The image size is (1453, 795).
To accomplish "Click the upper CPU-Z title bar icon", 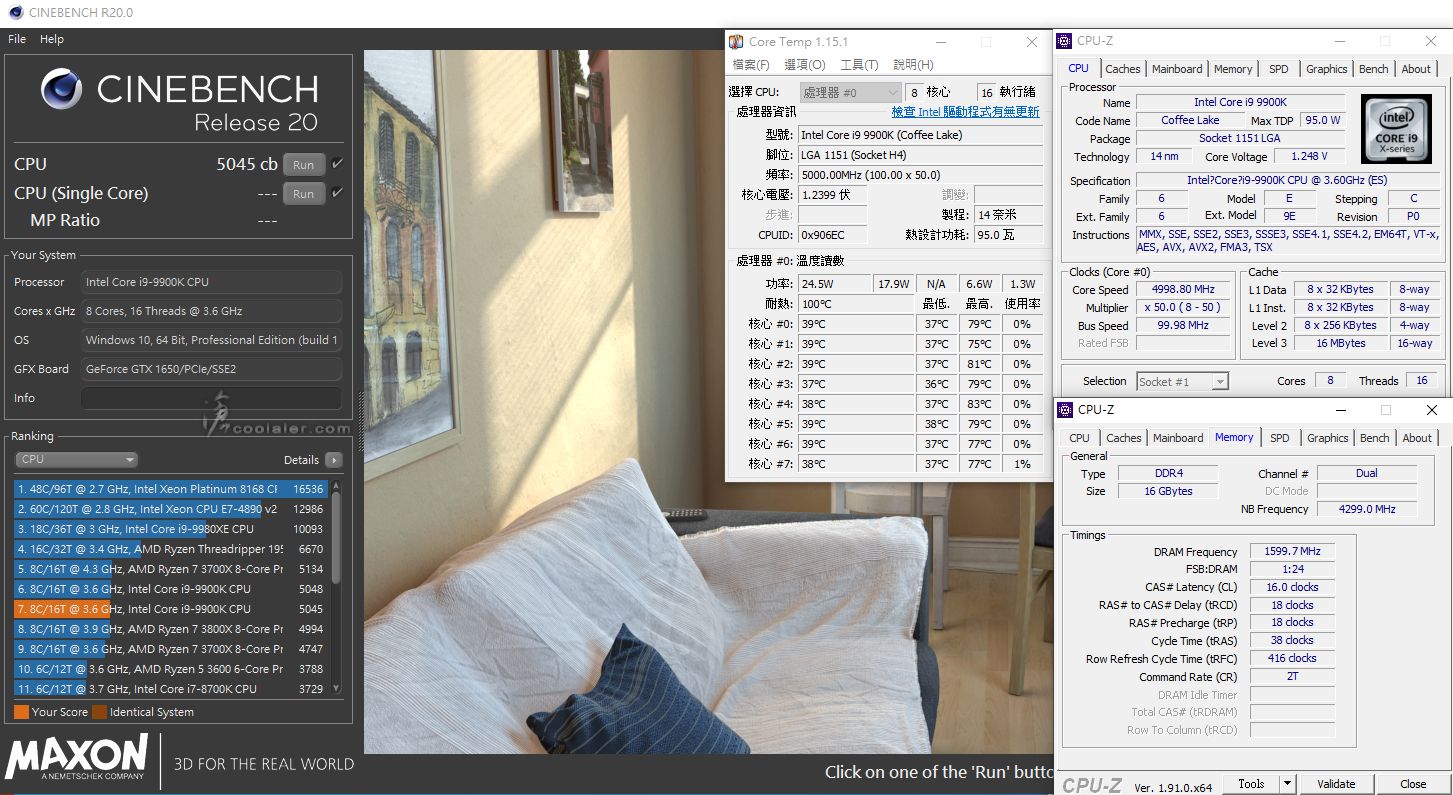I will [x=1065, y=41].
